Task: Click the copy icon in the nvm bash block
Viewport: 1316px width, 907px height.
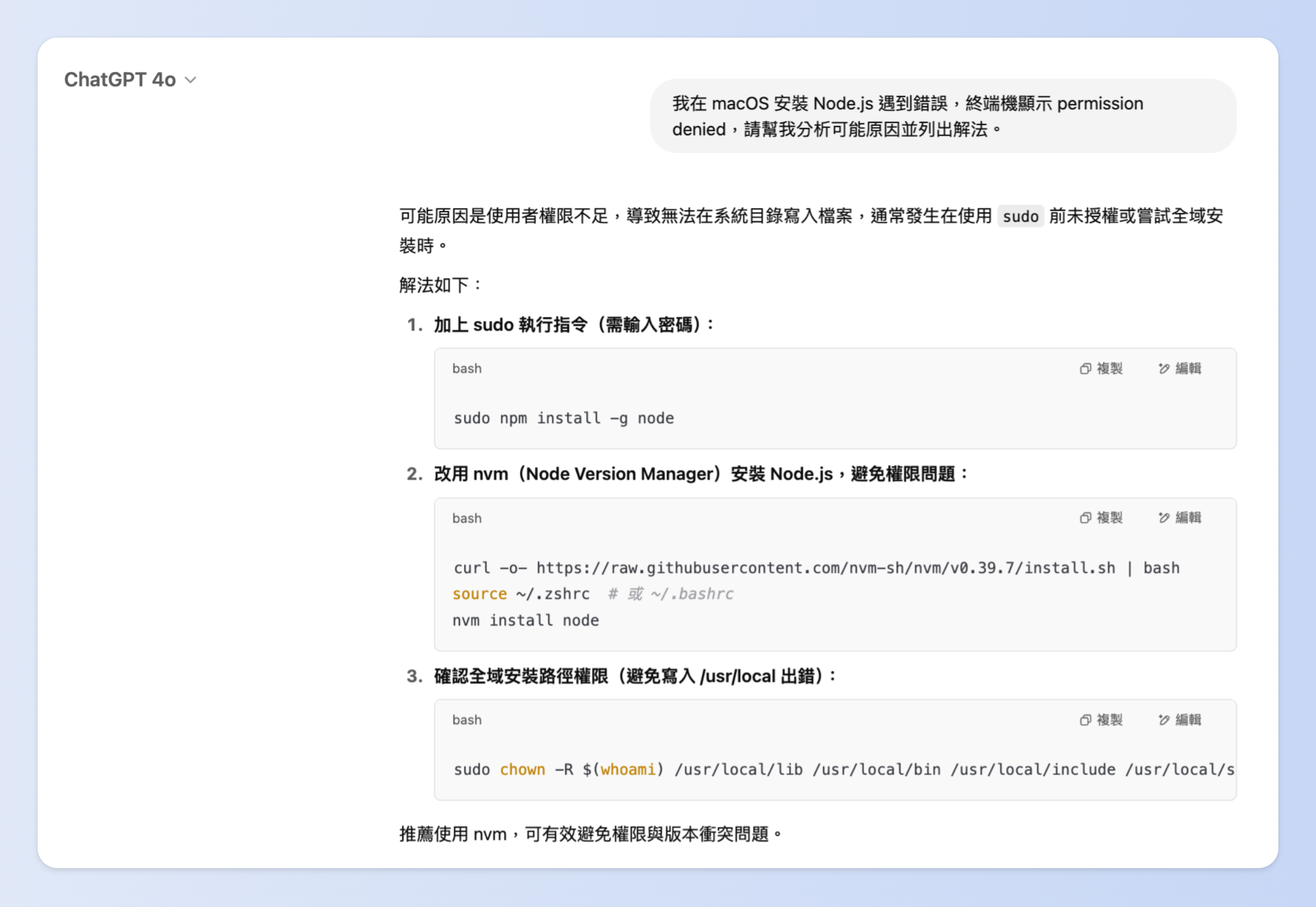Action: tap(1085, 518)
